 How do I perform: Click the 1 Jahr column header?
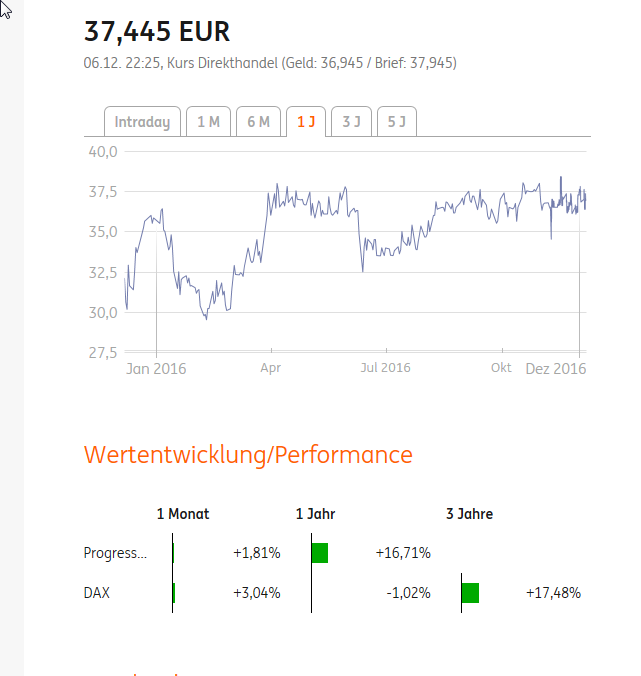pyautogui.click(x=315, y=514)
